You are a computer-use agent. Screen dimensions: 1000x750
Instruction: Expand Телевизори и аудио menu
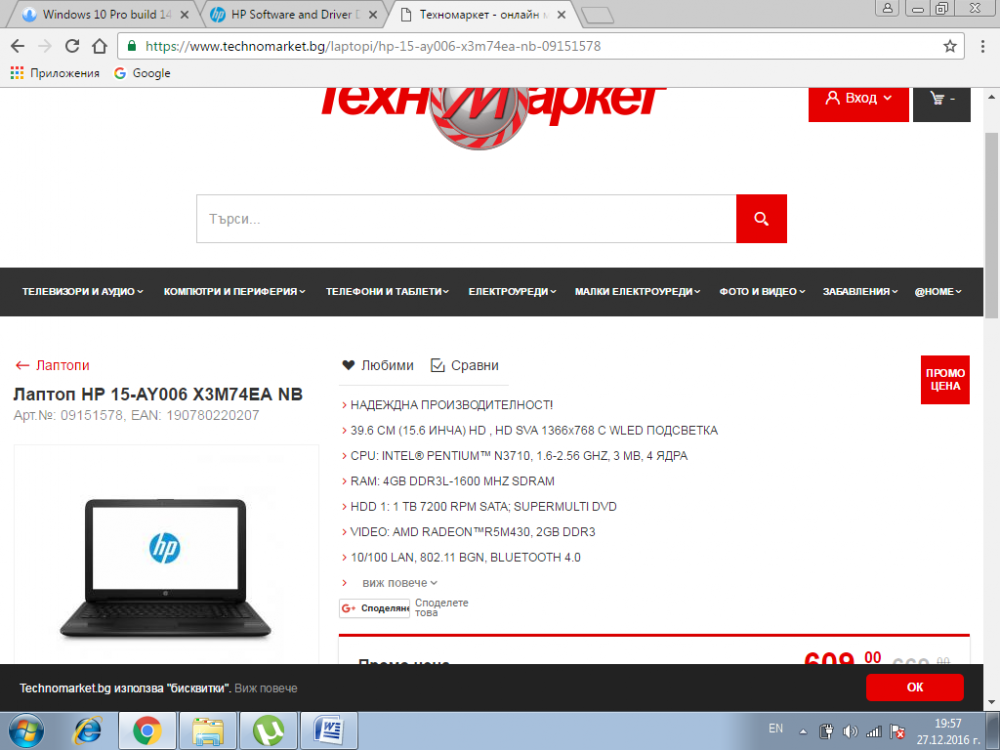(x=82, y=291)
